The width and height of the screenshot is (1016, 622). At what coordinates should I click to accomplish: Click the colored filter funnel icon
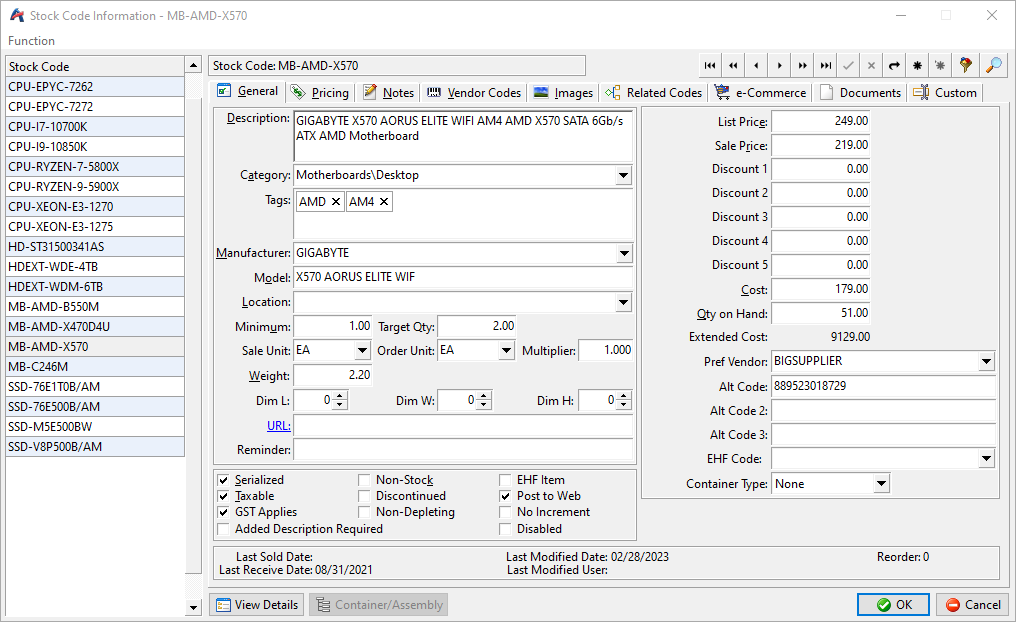(965, 66)
